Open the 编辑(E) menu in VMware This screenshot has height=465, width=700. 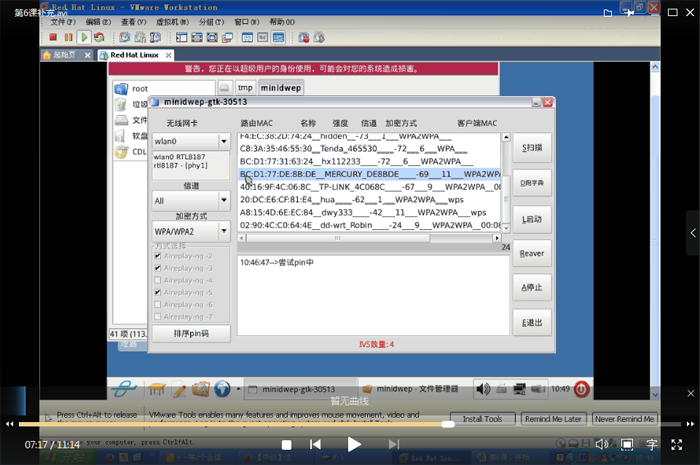pyautogui.click(x=98, y=21)
